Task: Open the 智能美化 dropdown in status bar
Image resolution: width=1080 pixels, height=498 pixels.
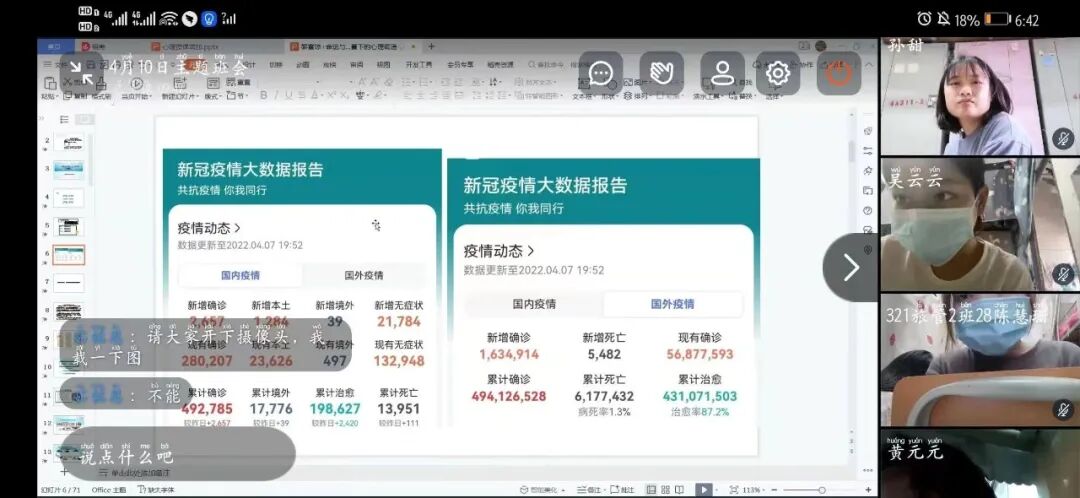Action: 542,490
